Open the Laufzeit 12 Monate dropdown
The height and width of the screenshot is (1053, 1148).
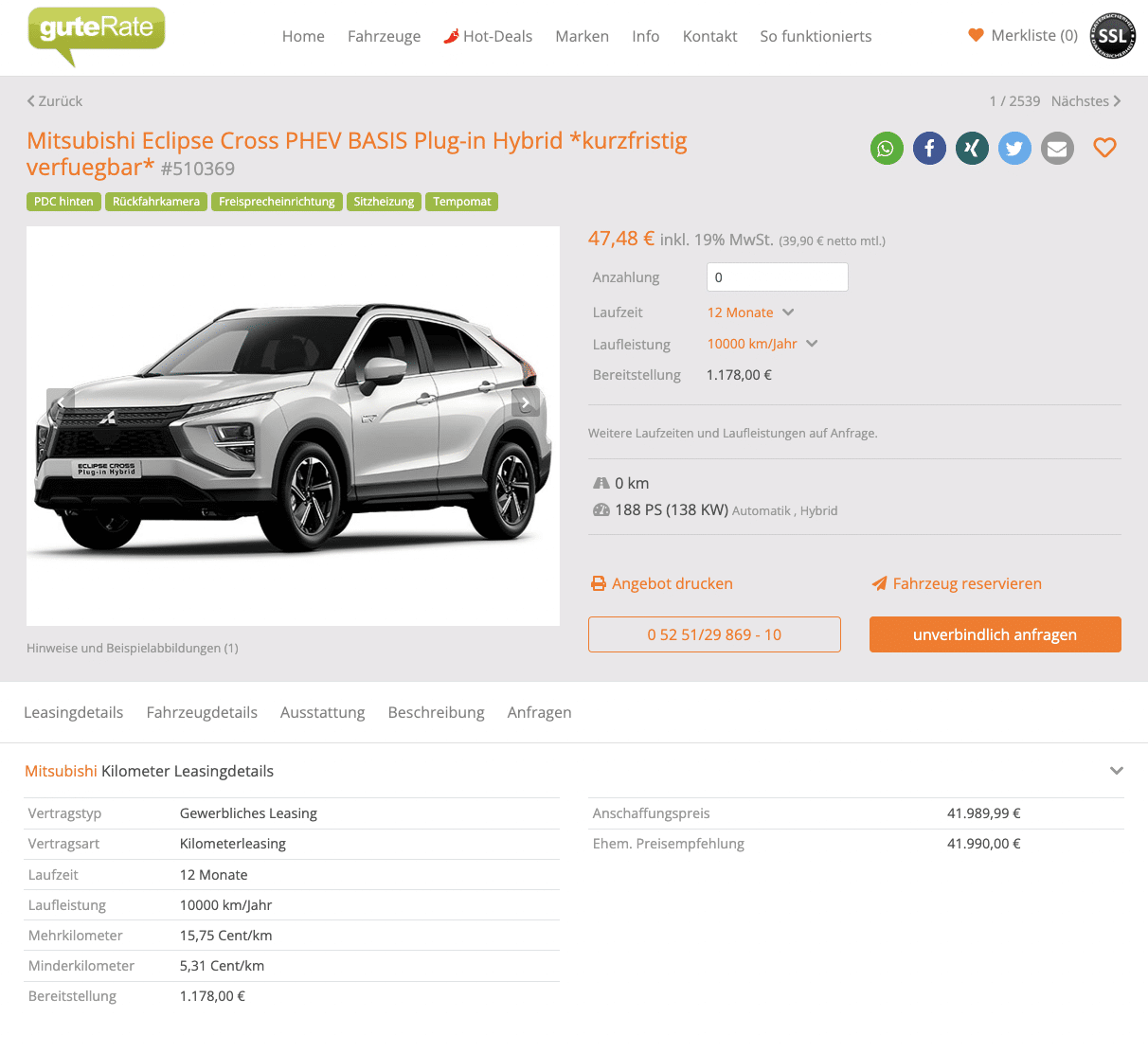[750, 312]
